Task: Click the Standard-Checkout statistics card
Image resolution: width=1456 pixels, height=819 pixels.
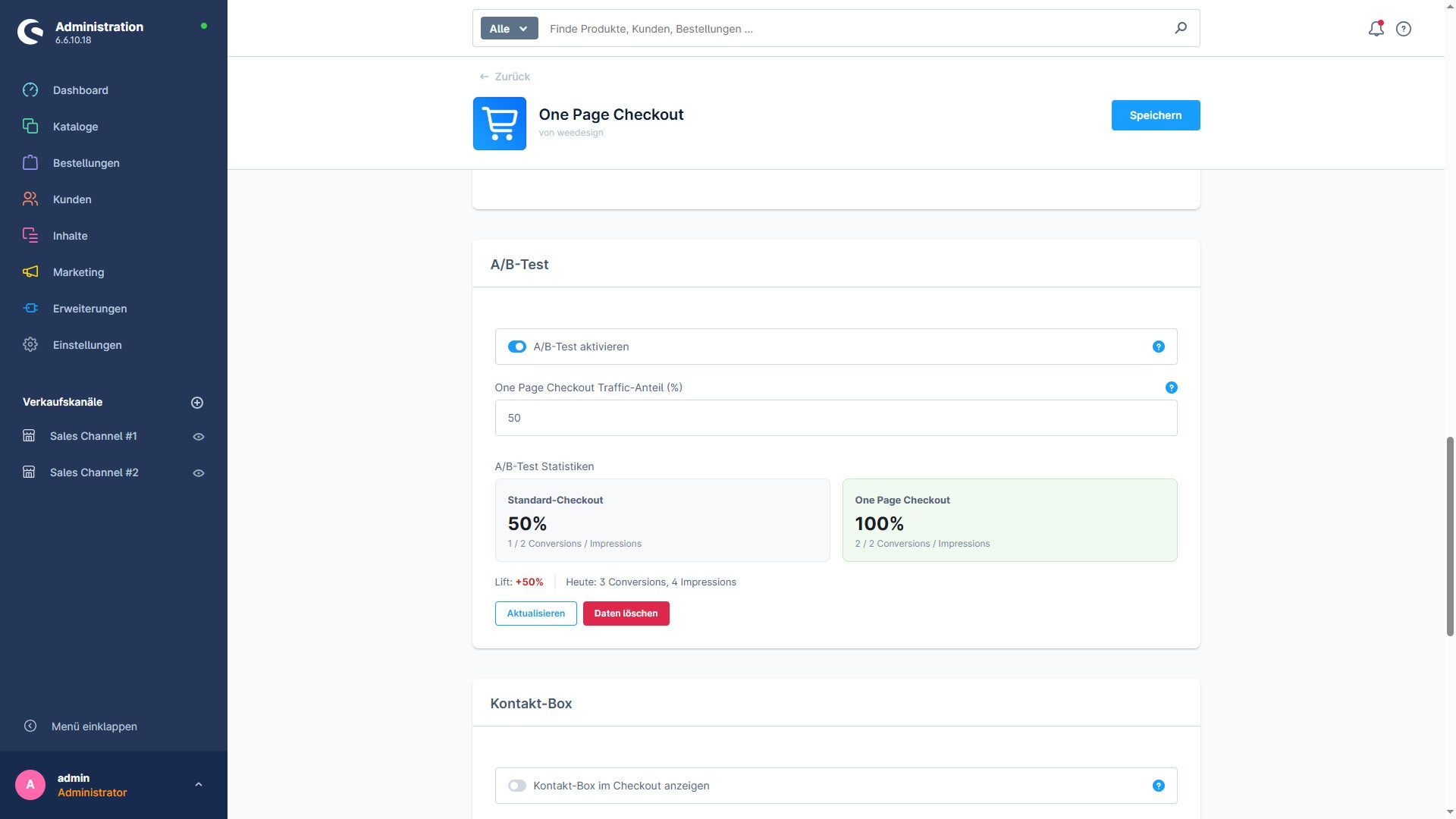Action: [x=663, y=520]
